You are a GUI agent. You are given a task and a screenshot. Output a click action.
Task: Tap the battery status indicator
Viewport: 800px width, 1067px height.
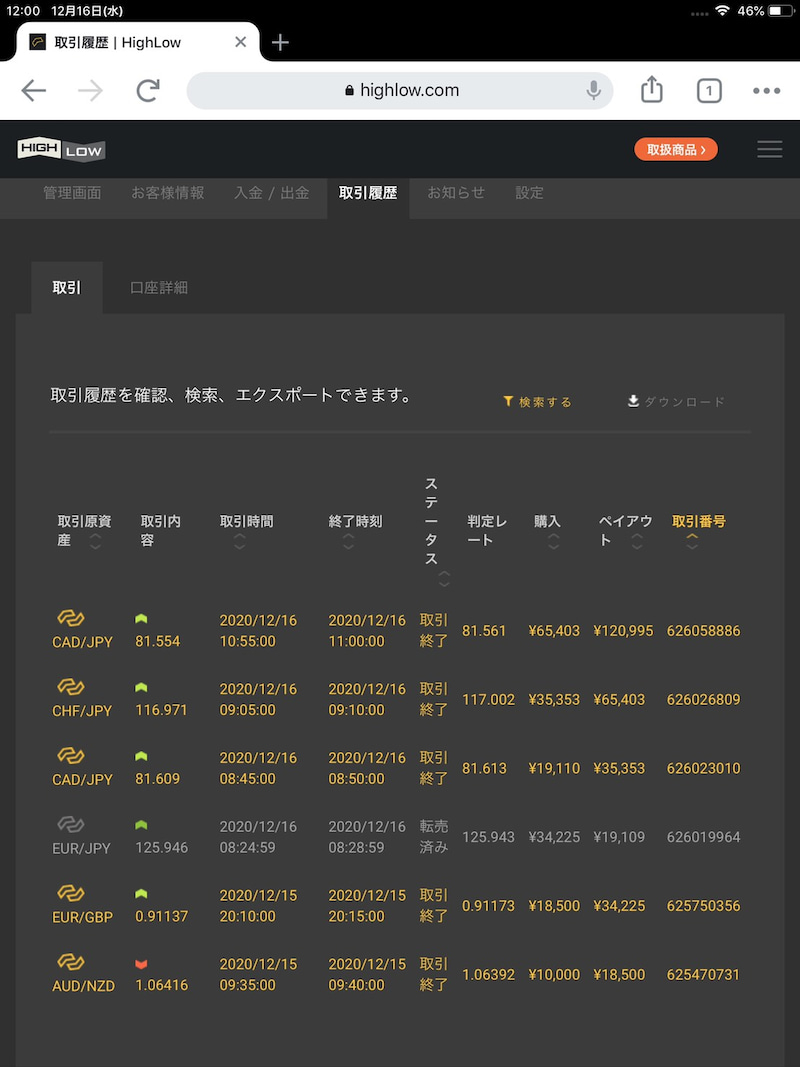click(782, 11)
